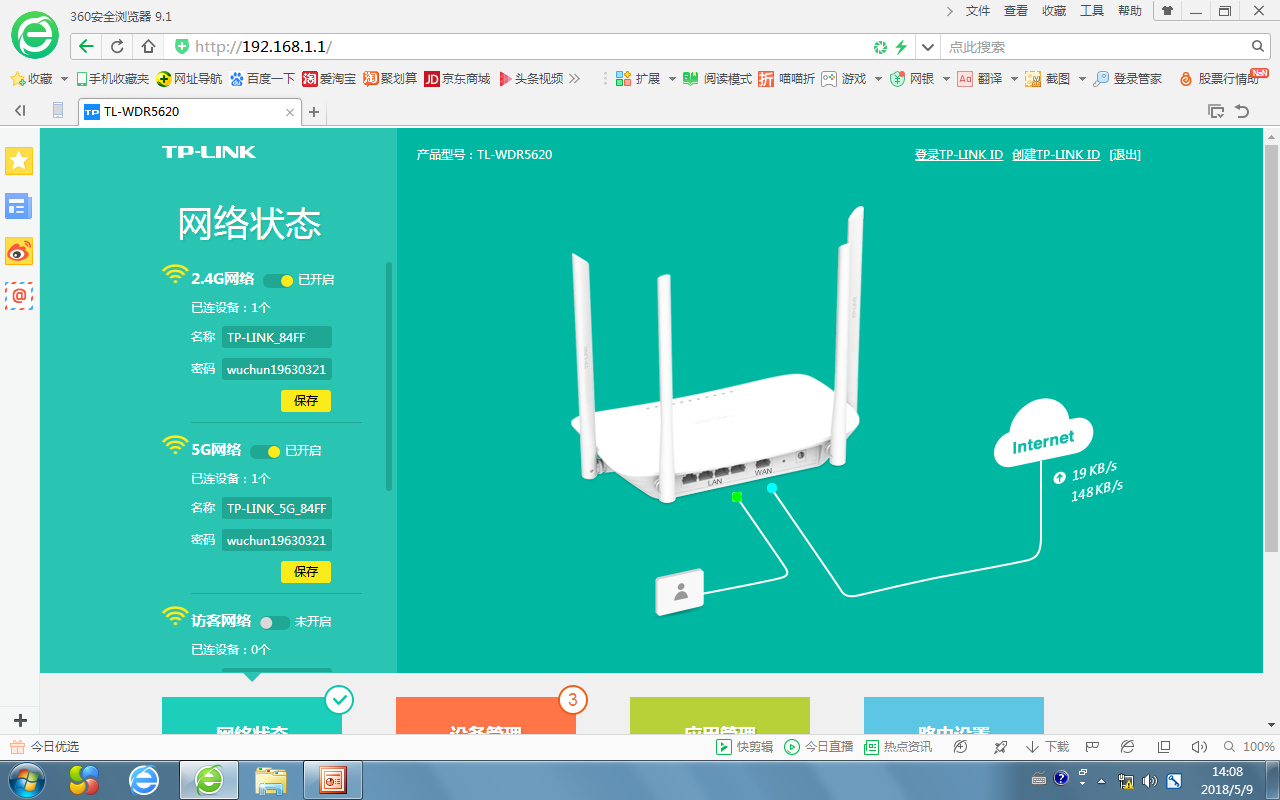Open the 工具 menu
Viewport: 1280px width, 800px height.
pyautogui.click(x=1092, y=11)
